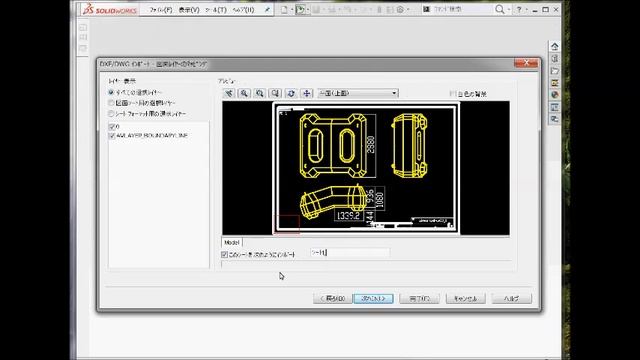Viewport: 640px width, 360px height.
Task: Click the command search text box
Action: pyautogui.click(x=461, y=9)
